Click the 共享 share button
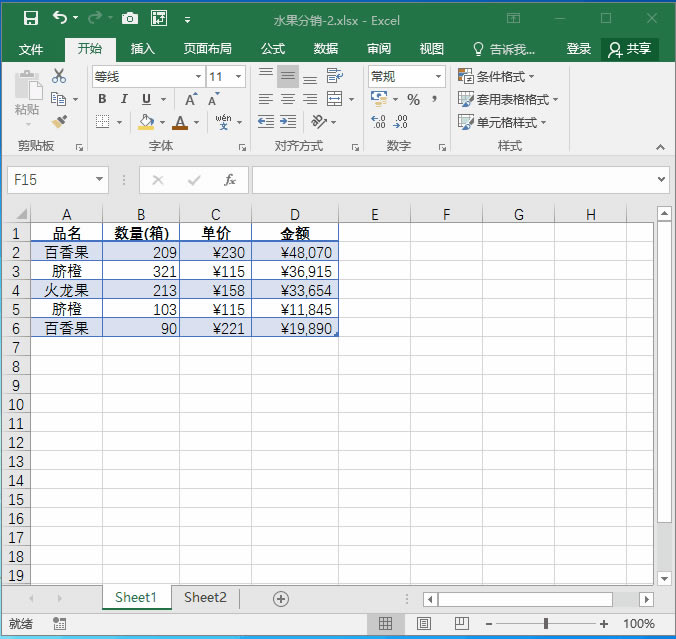 point(630,49)
